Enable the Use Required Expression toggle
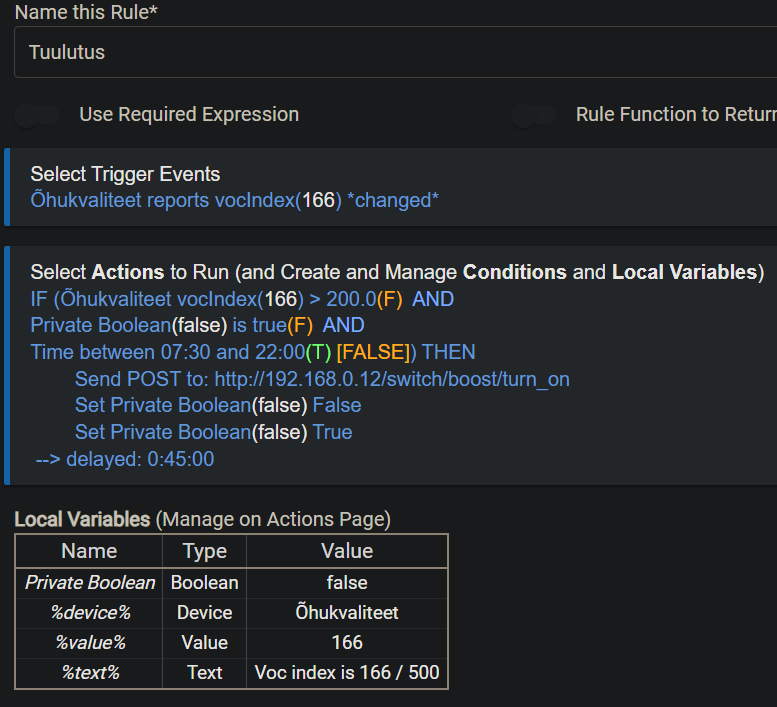 click(38, 115)
